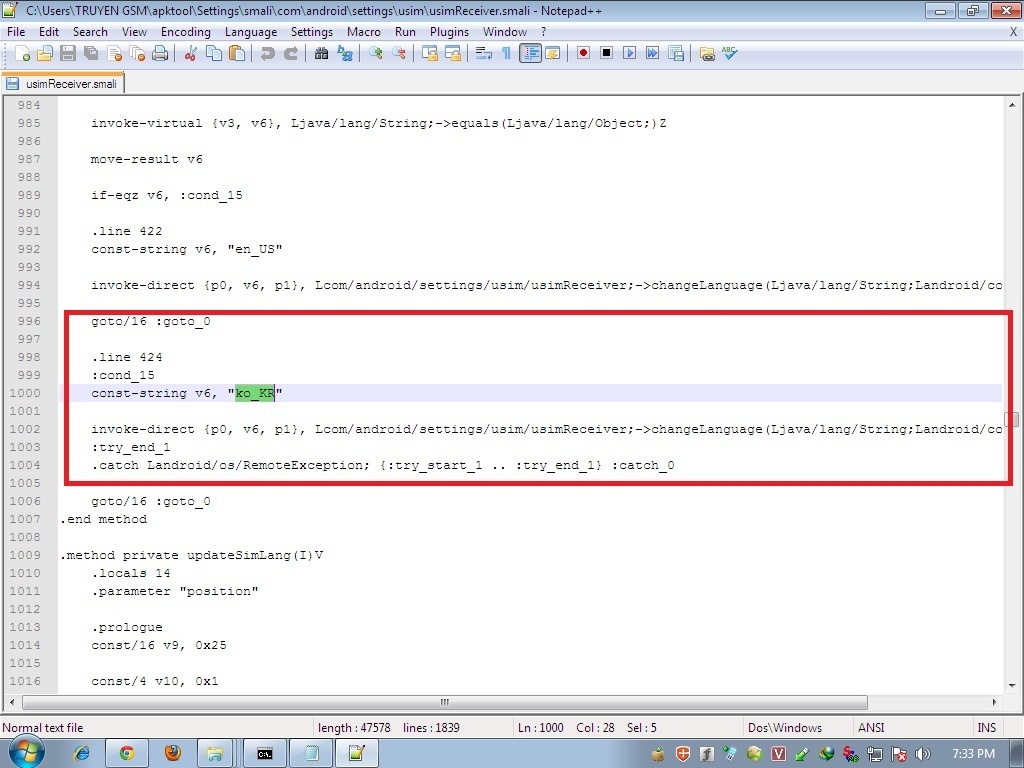Screen dimensions: 1024x768
Task: Open the Window menu
Action: (x=505, y=31)
